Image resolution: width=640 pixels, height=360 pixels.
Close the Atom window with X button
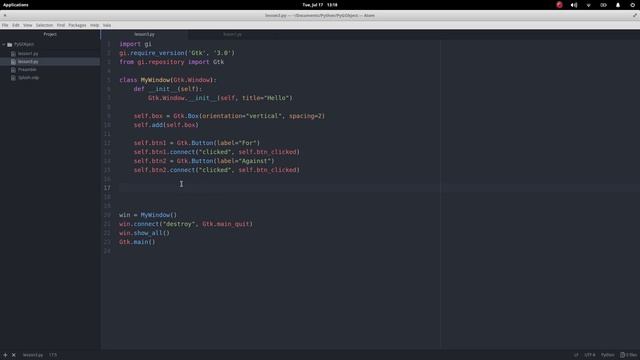point(5,16)
